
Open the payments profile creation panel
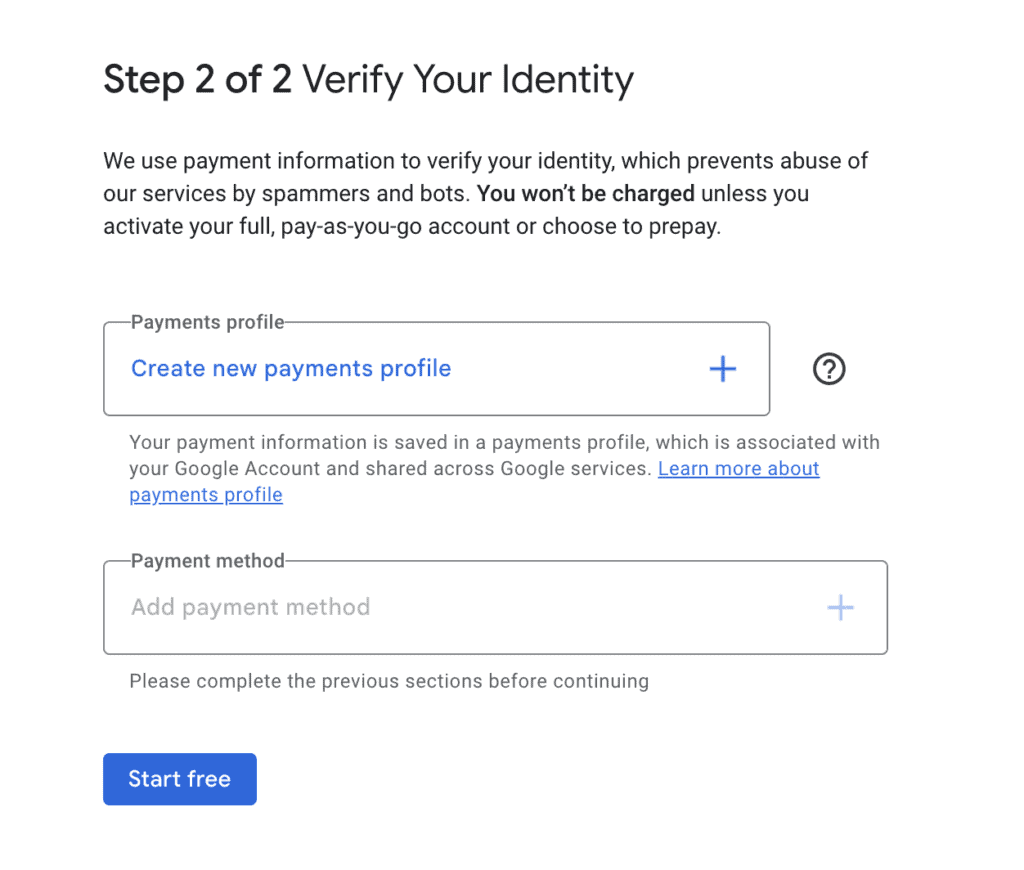290,369
